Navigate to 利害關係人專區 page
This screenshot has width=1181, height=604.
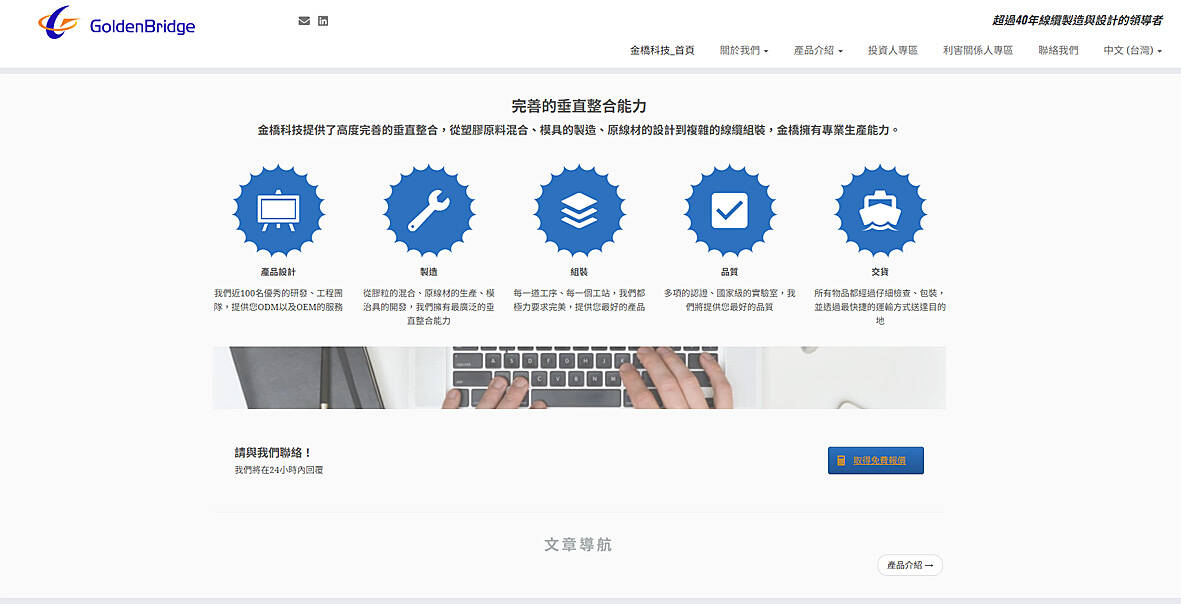[977, 50]
